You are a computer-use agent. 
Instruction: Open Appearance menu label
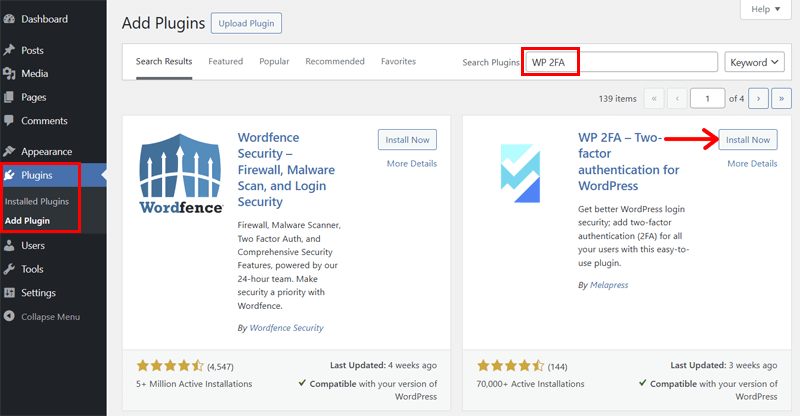click(x=46, y=152)
